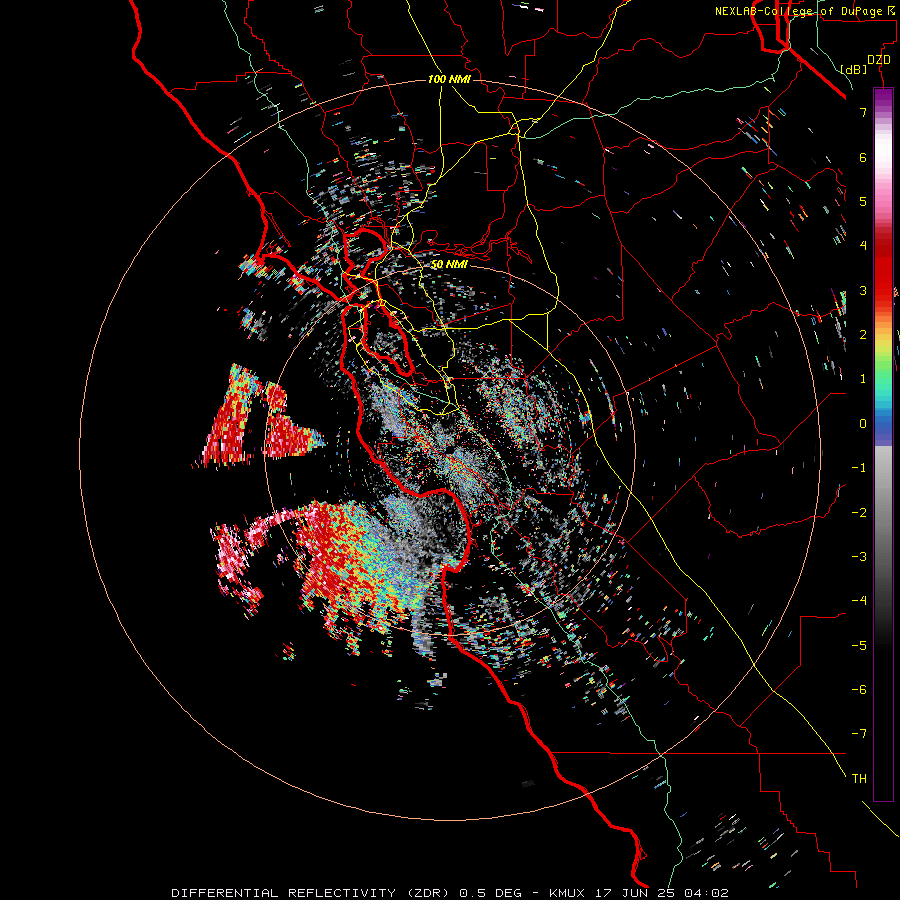This screenshot has width=900, height=900.
Task: Select the 7 dB scale value
Action: (863, 112)
